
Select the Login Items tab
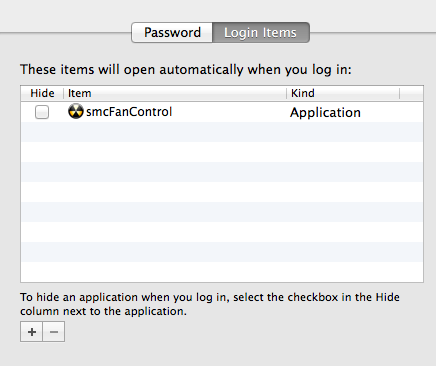[x=261, y=33]
